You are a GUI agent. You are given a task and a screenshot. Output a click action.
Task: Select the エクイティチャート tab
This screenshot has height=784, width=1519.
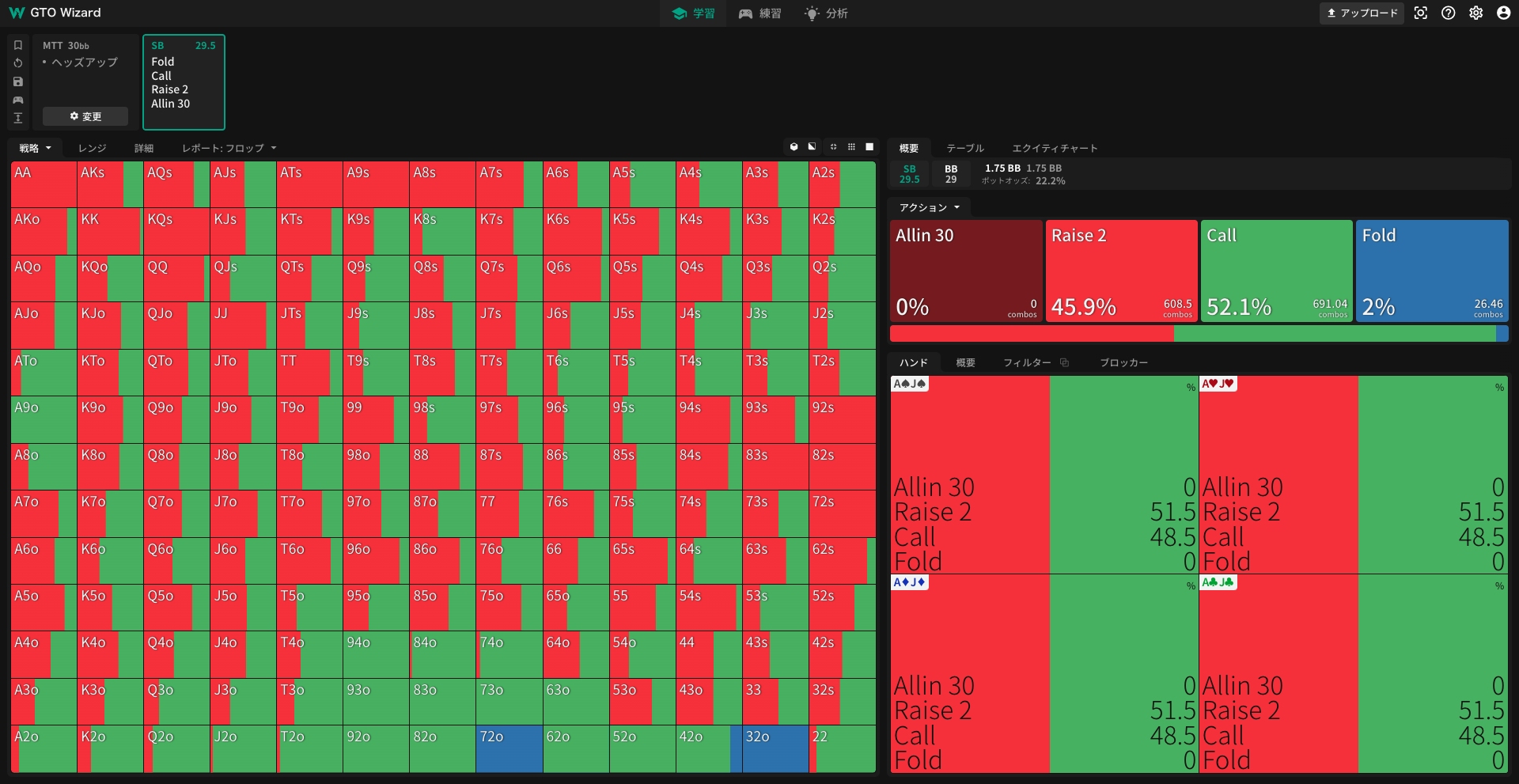click(1055, 148)
